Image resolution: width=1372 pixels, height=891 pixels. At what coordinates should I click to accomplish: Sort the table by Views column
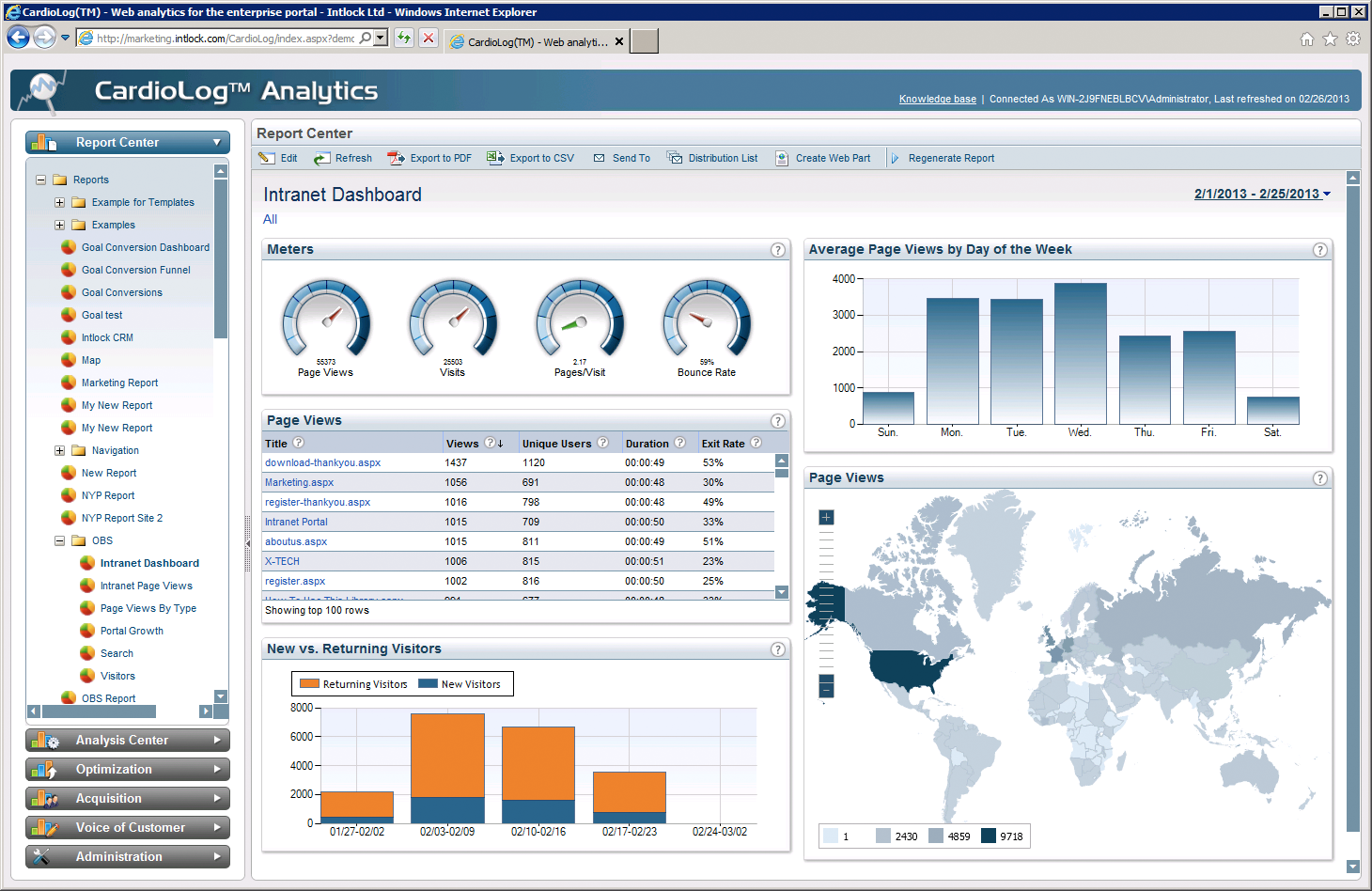[462, 444]
